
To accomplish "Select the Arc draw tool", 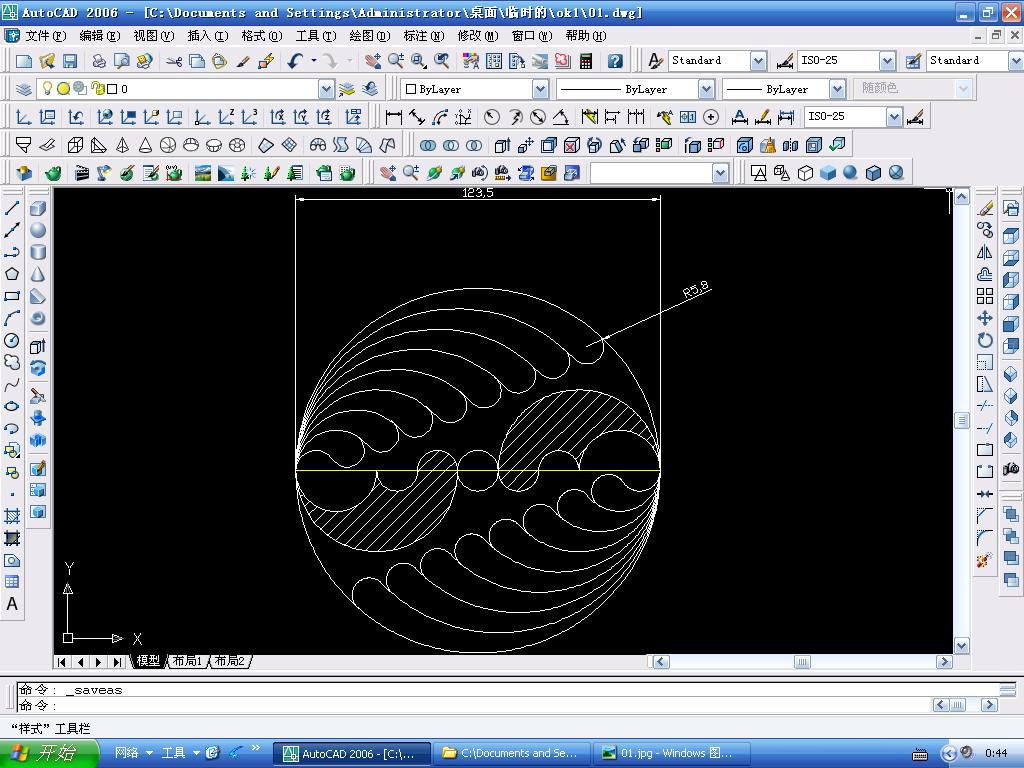I will (x=12, y=318).
